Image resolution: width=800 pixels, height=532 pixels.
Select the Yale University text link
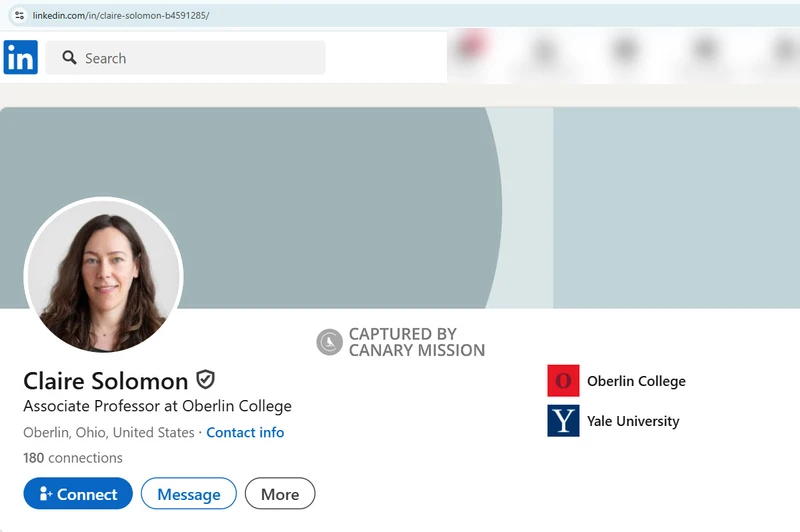coord(633,421)
